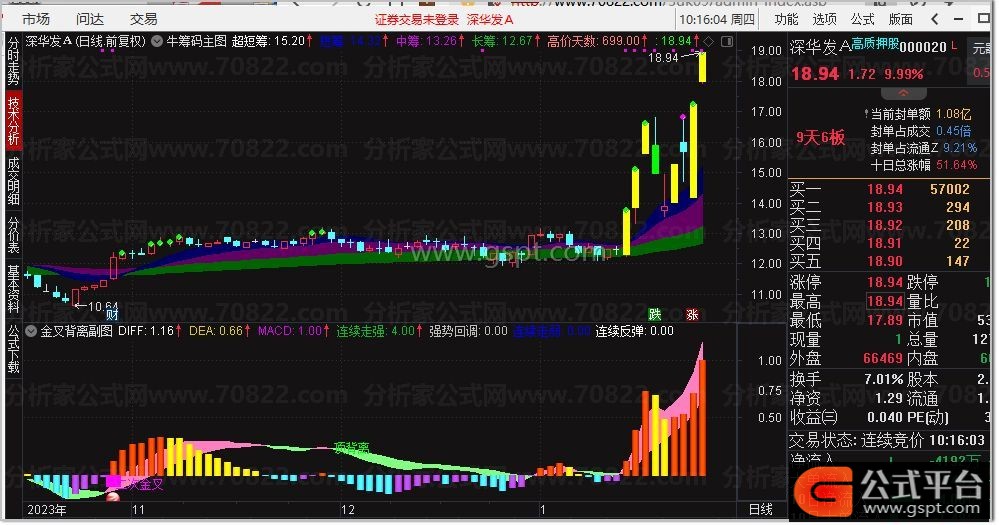Image resolution: width=999 pixels, height=525 pixels.
Task: Click the 外盘 value 66469
Action: pos(883,359)
